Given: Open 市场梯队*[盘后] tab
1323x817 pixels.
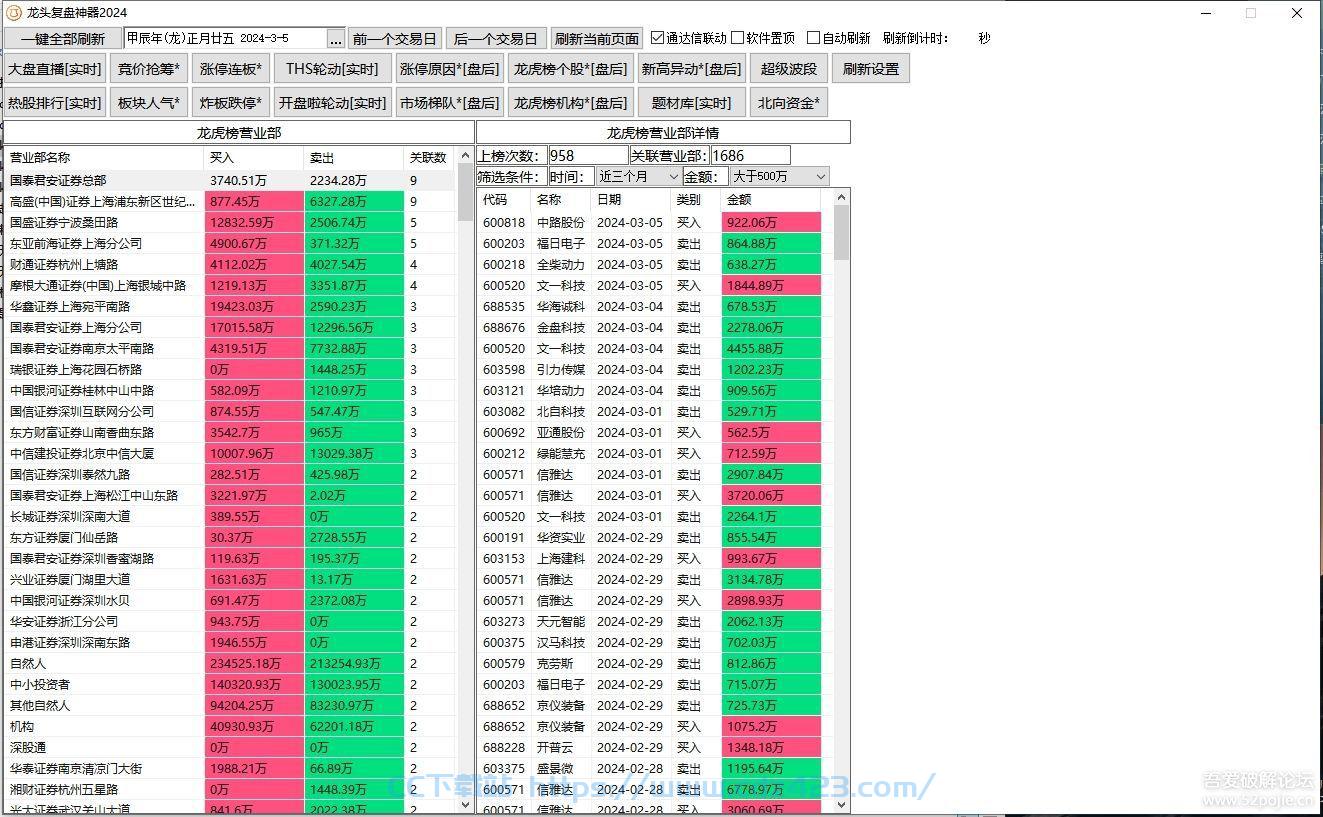Looking at the screenshot, I should (x=449, y=102).
